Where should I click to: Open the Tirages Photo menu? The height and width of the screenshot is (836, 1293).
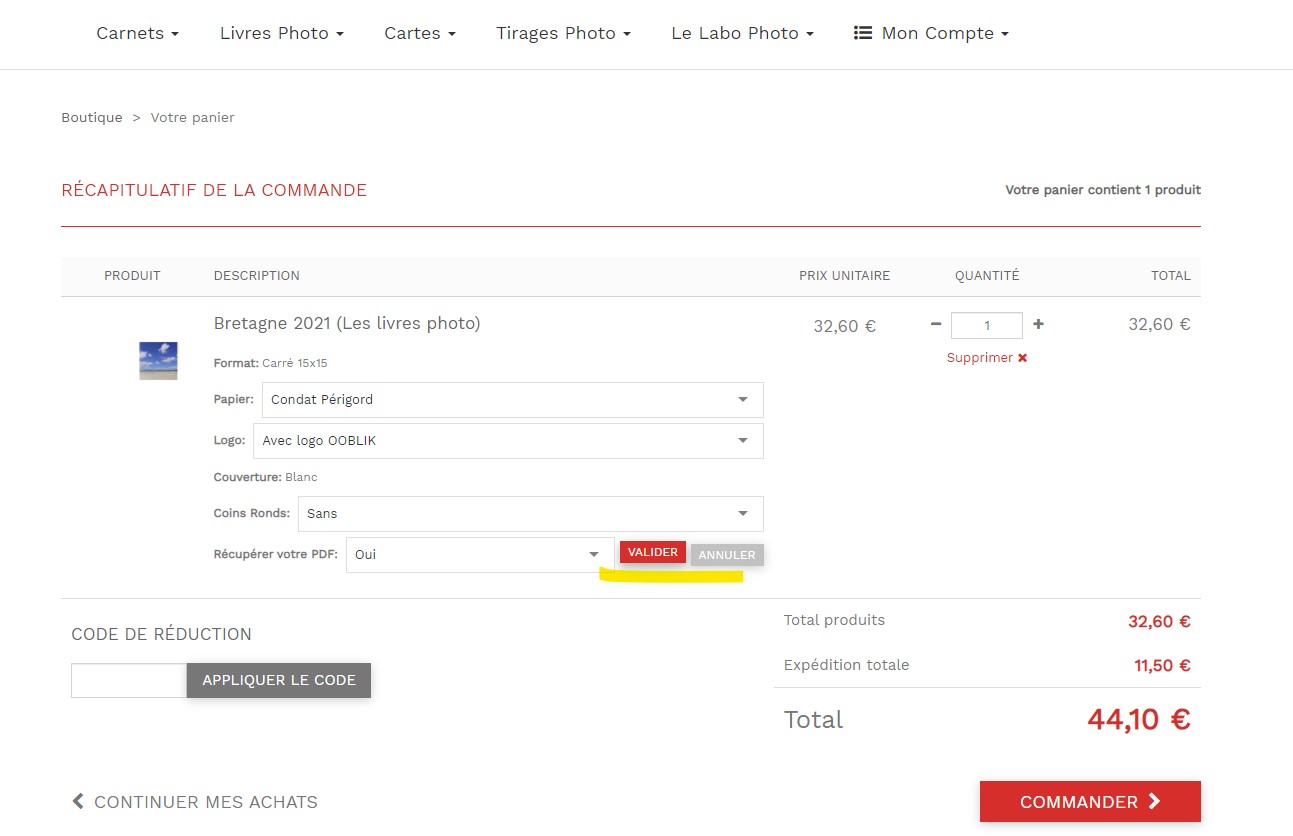pos(563,33)
